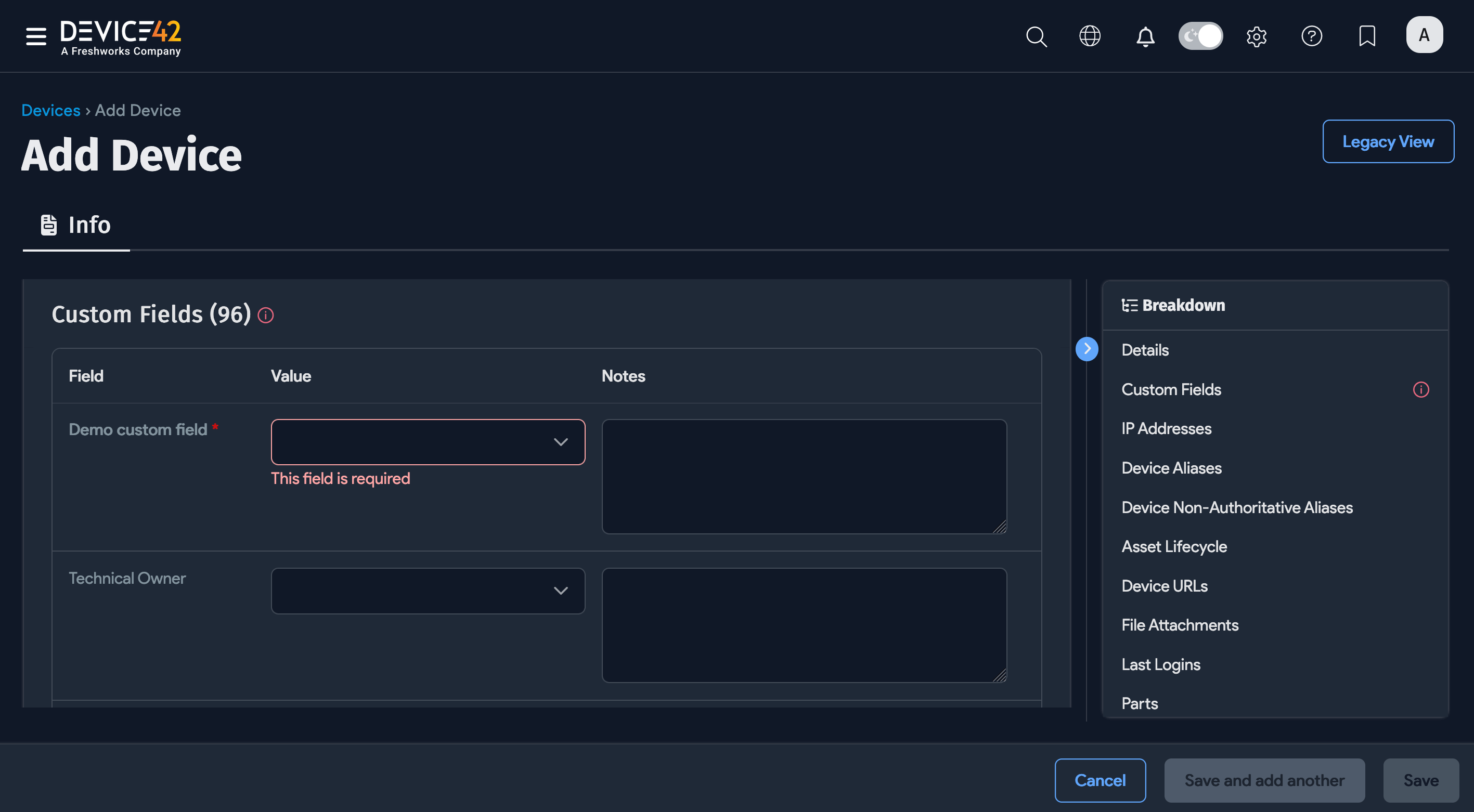Open the notifications bell

tap(1145, 36)
